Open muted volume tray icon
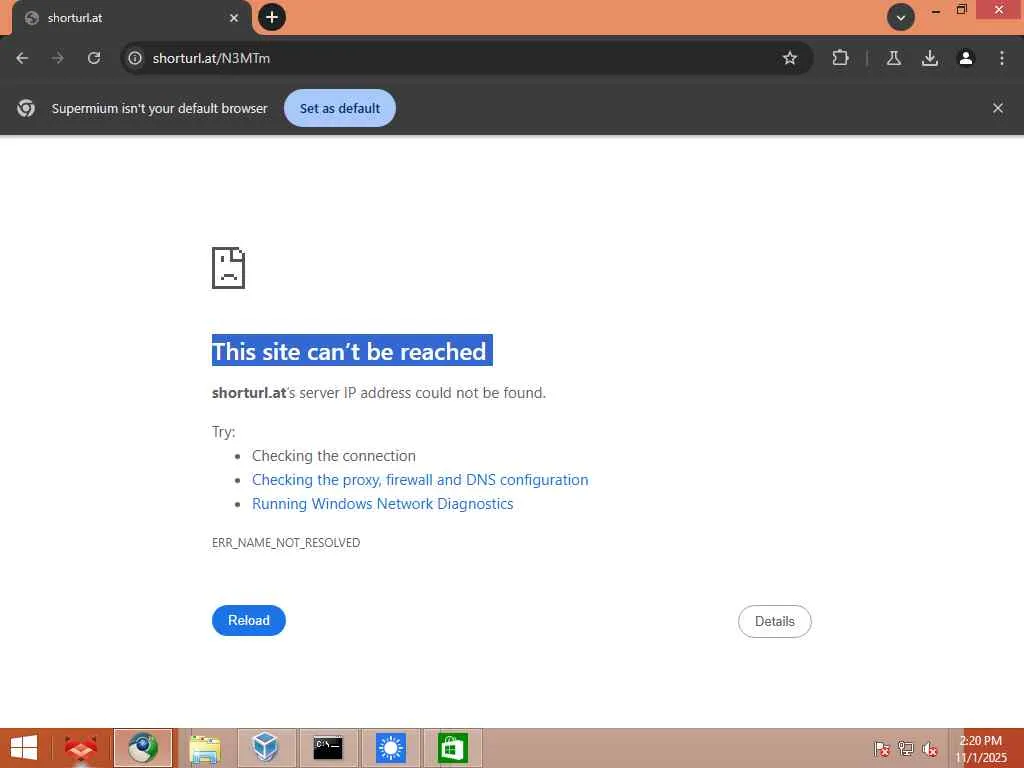Viewport: 1024px width, 768px height. point(929,748)
